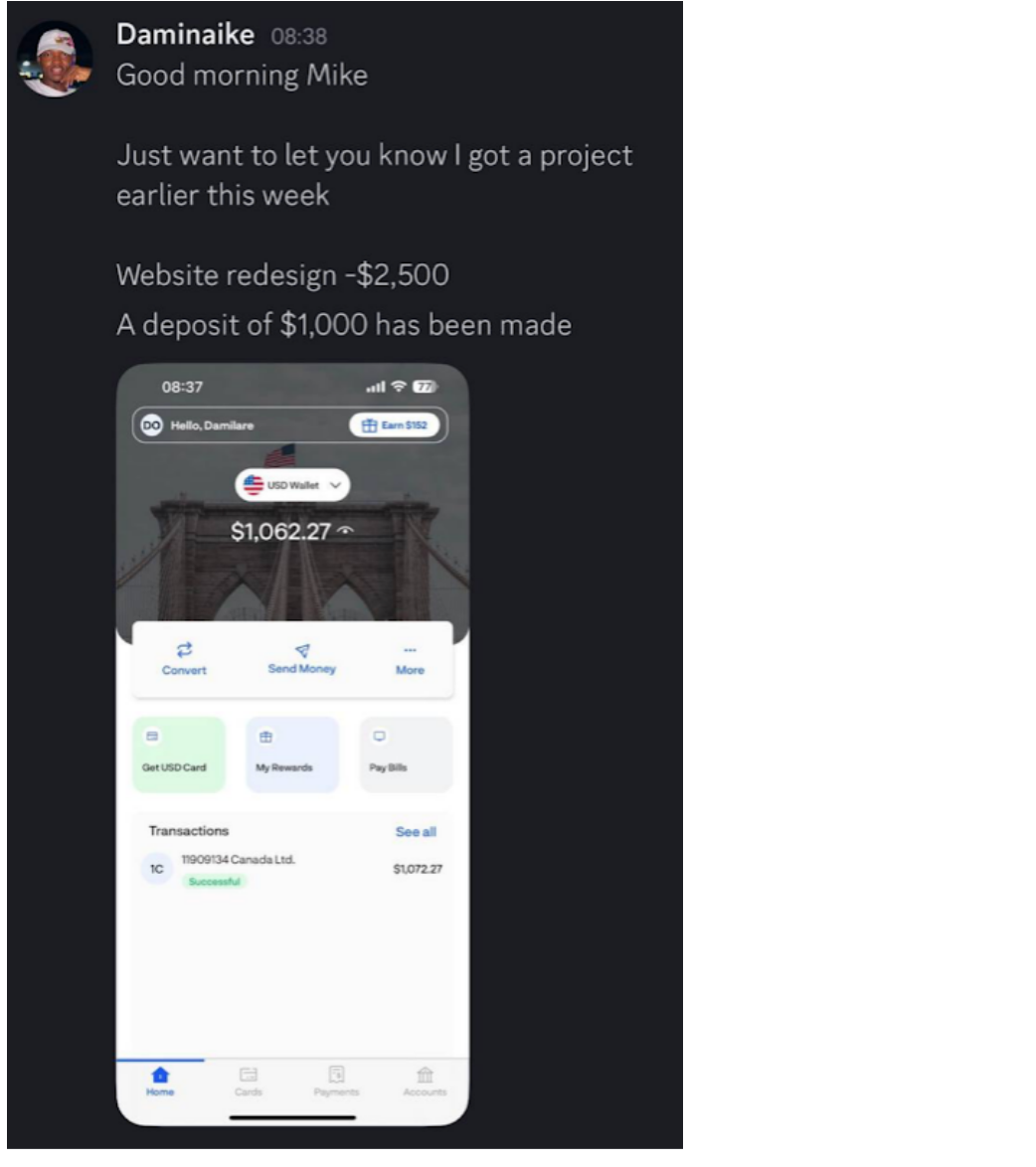Open the More options menu
The height and width of the screenshot is (1167, 1036).
point(410,659)
